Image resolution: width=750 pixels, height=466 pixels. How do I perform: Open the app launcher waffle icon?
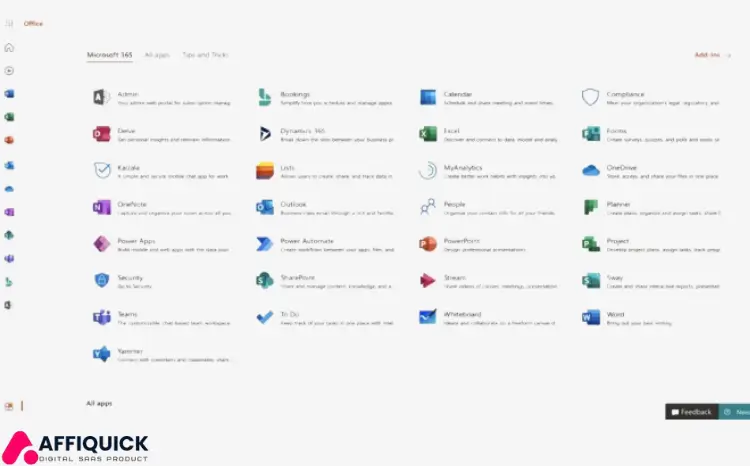pyautogui.click(x=9, y=23)
